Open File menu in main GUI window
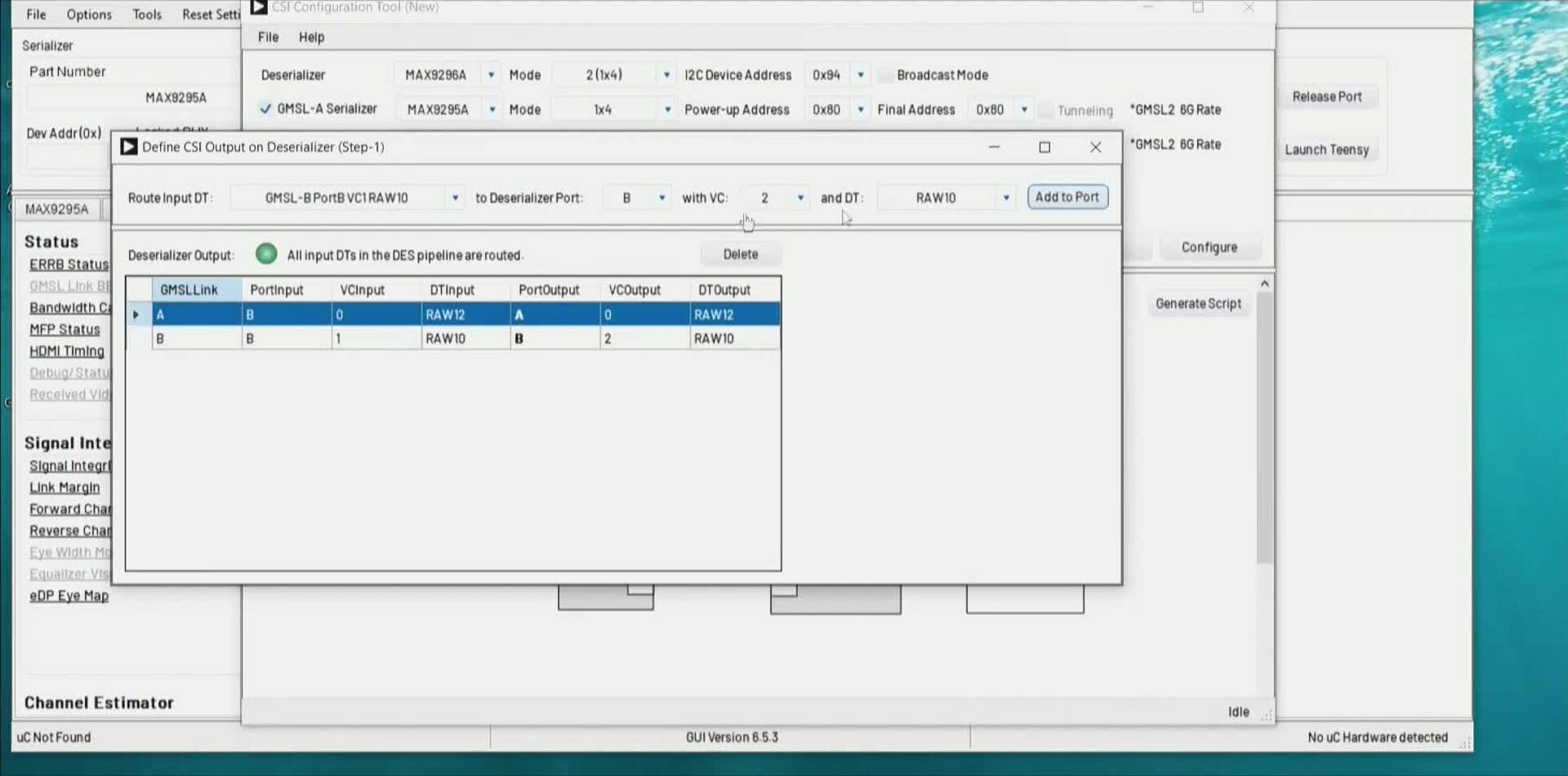Image resolution: width=1568 pixels, height=776 pixels. tap(36, 14)
